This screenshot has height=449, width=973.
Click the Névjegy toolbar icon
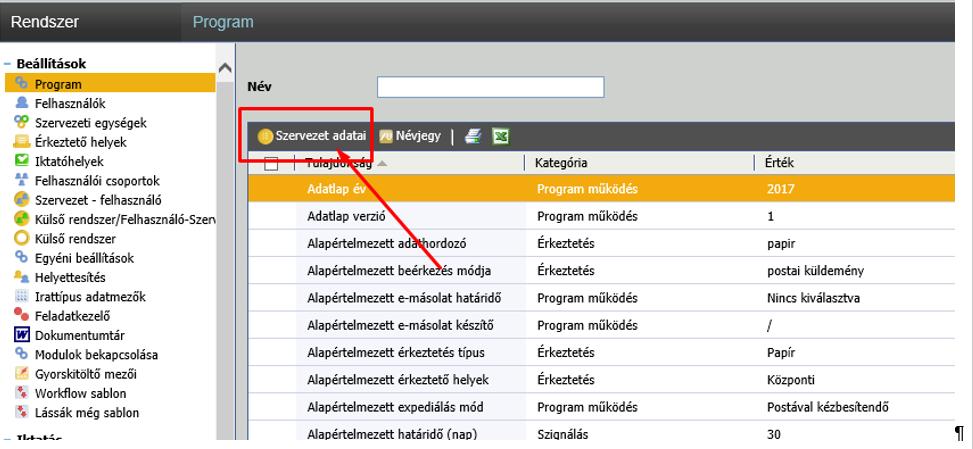pos(386,136)
